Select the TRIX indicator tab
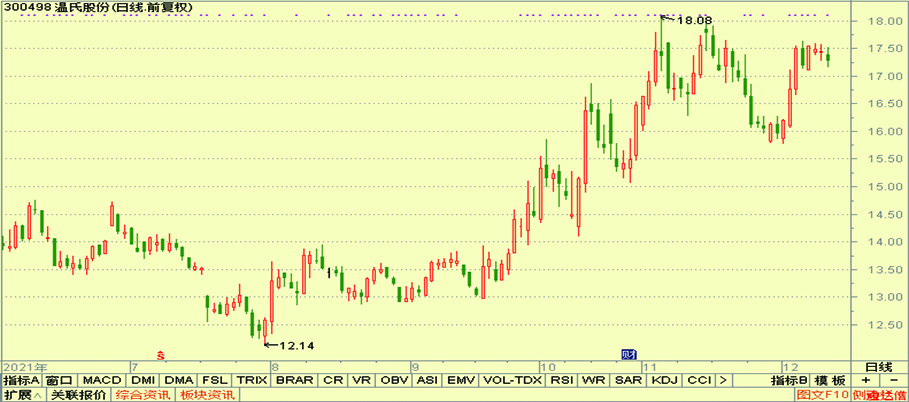The width and height of the screenshot is (909, 402). click(252, 381)
